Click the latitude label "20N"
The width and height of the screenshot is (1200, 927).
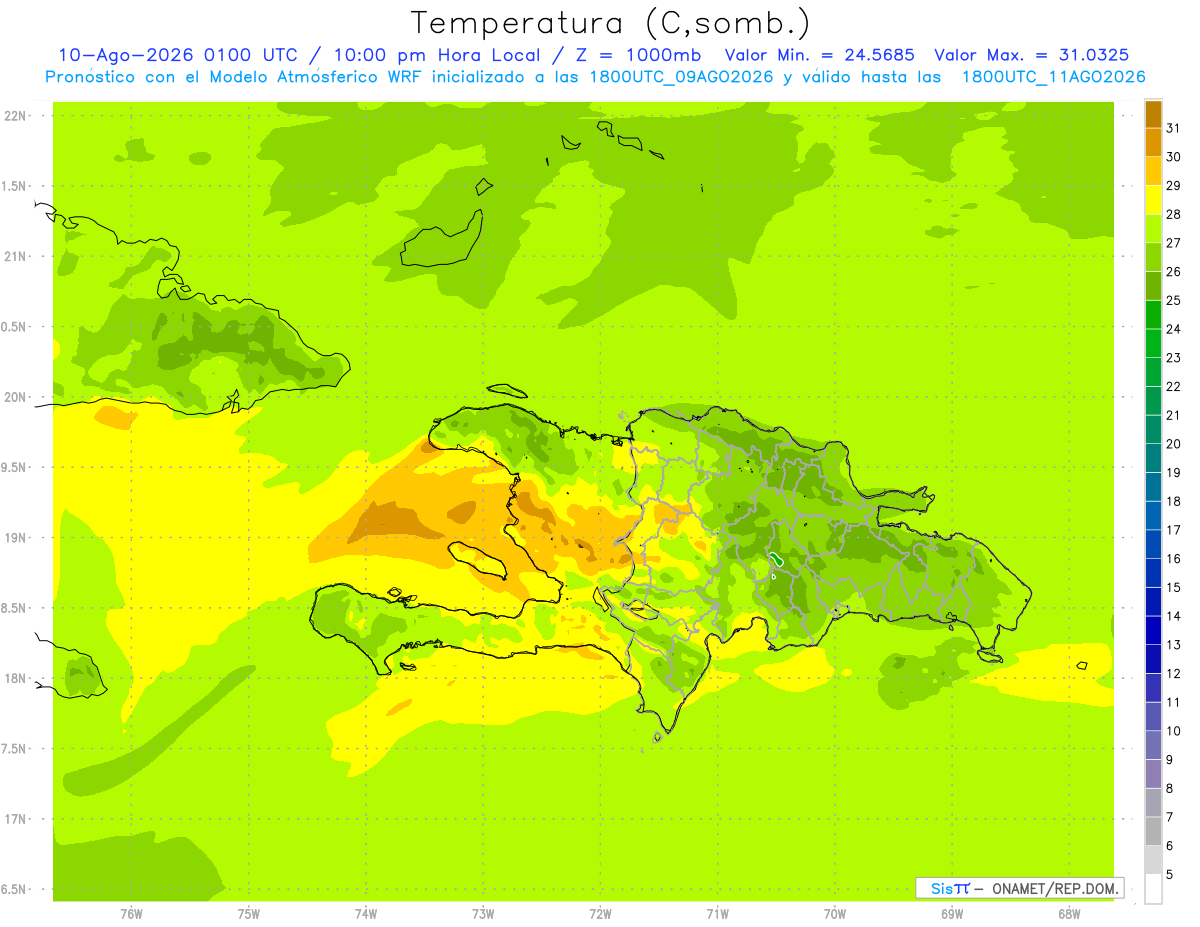16,397
